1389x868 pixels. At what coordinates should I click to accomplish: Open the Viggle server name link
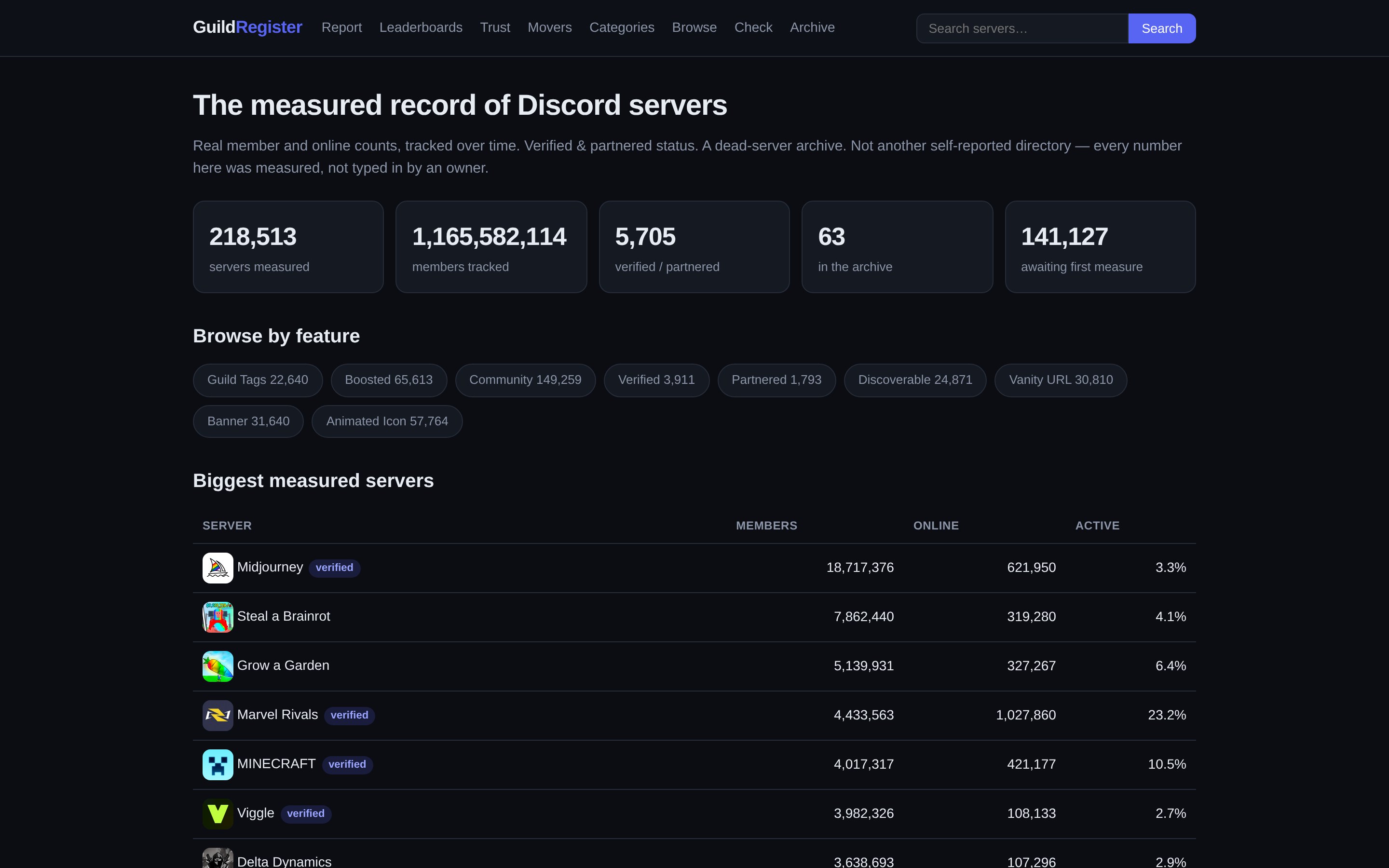pyautogui.click(x=256, y=813)
